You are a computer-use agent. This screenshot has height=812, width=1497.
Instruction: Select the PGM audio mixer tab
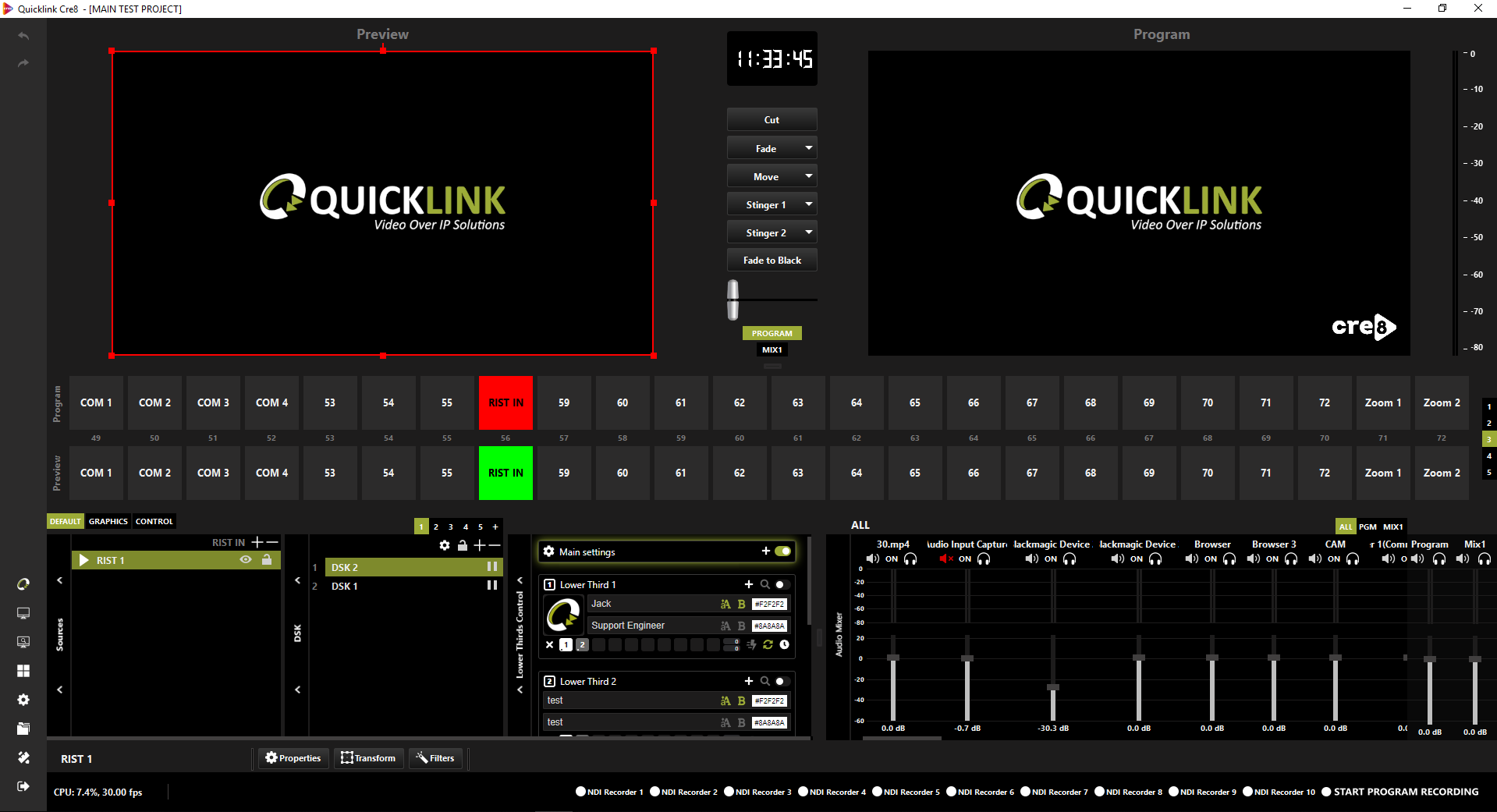(1368, 527)
